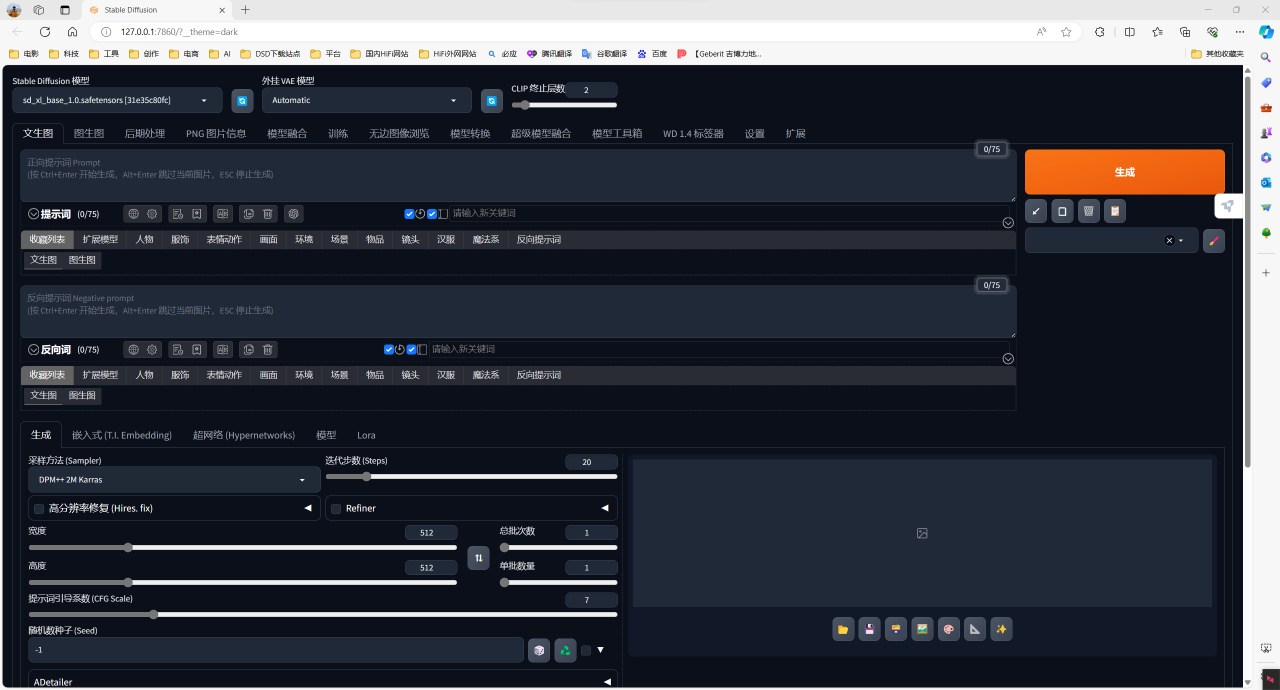Open the style editor paintbrush icon
The image size is (1280, 690).
(1213, 241)
